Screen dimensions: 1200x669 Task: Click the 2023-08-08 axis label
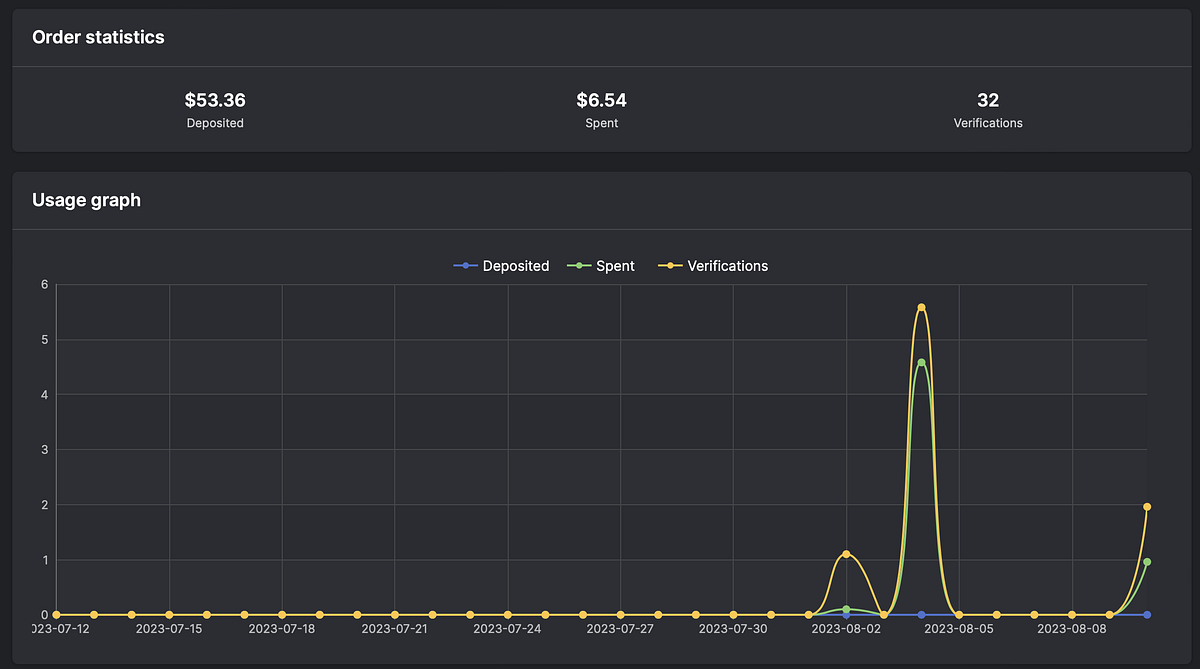click(x=1072, y=629)
